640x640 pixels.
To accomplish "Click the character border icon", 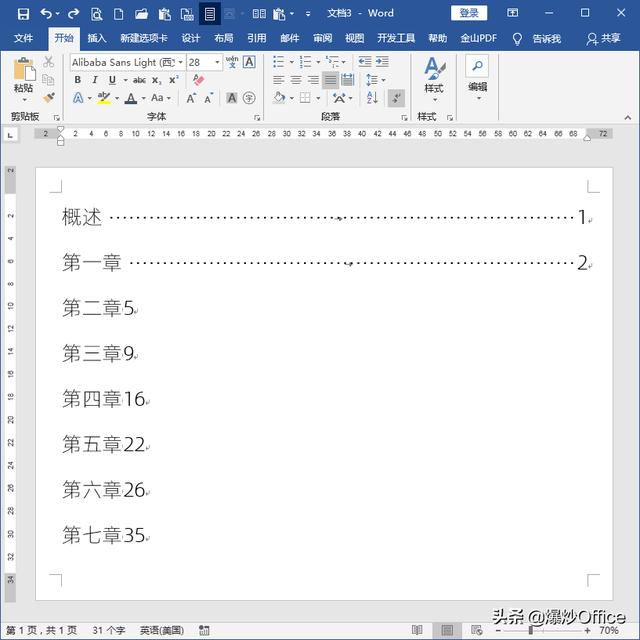I will tap(249, 62).
